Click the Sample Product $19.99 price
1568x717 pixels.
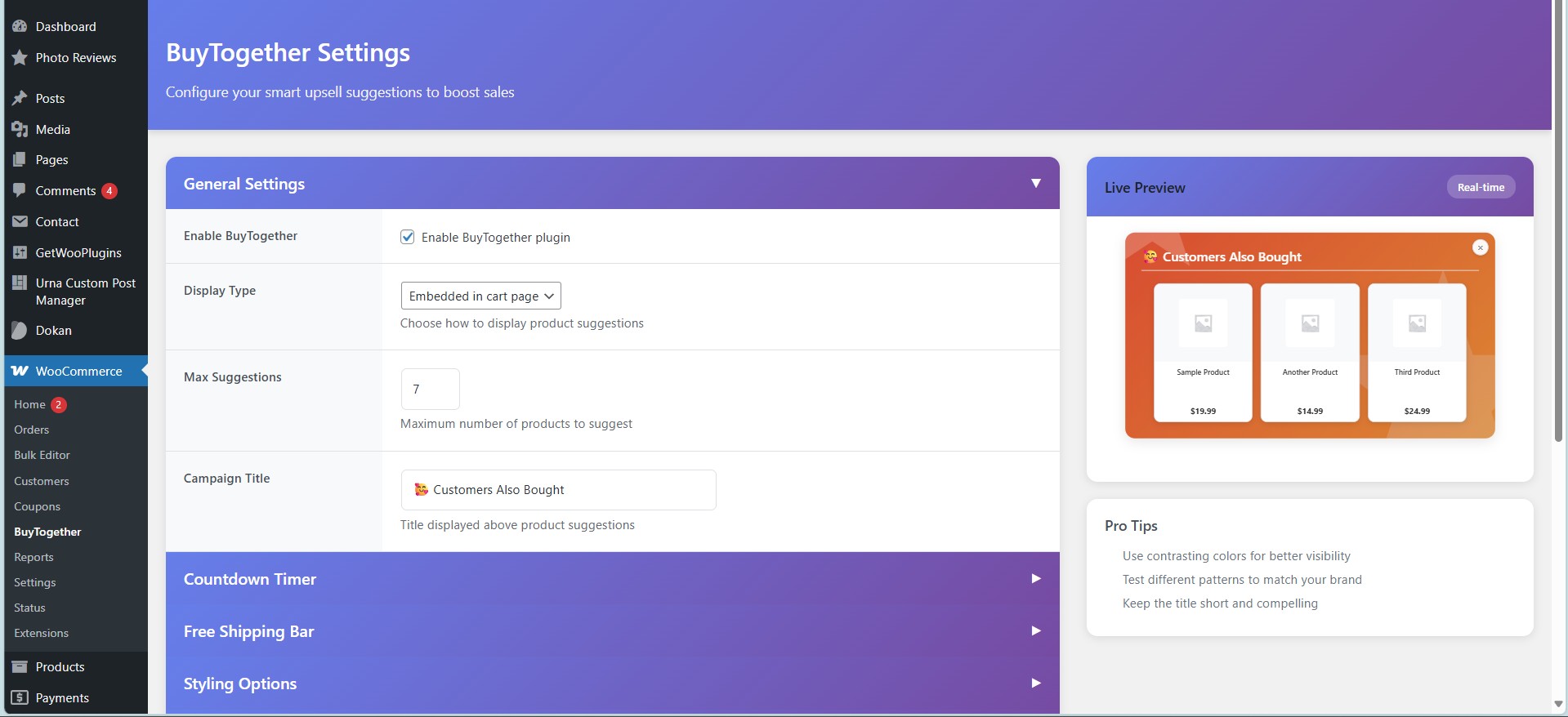(x=1203, y=411)
